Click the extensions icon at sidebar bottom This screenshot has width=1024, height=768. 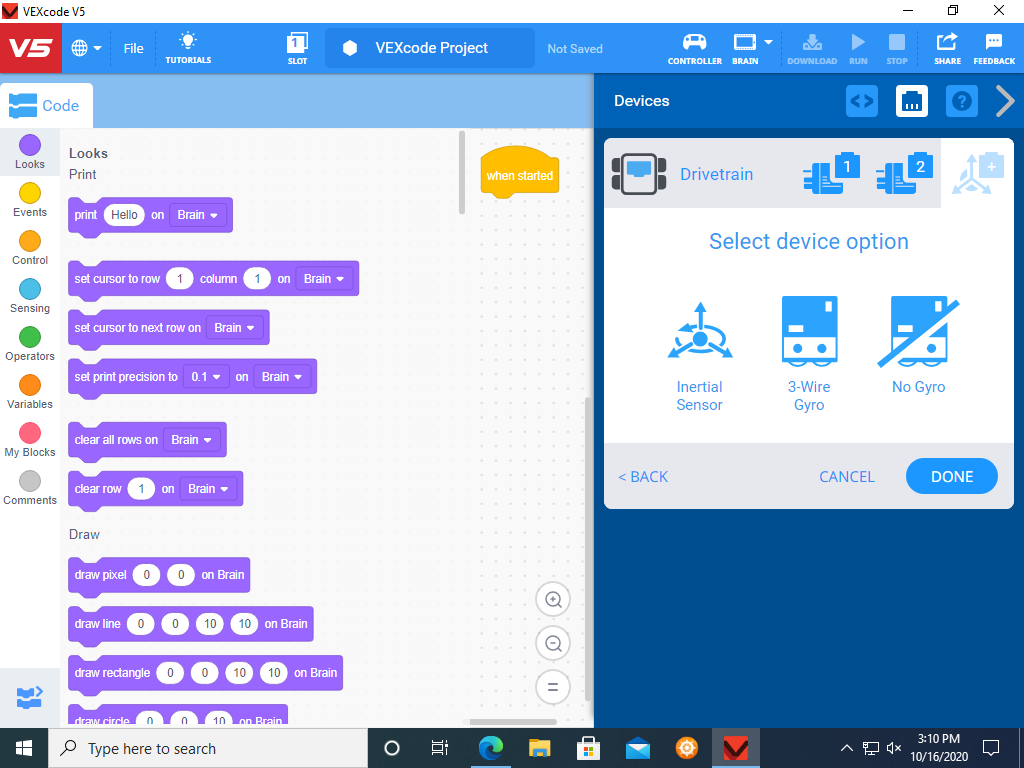point(29,698)
